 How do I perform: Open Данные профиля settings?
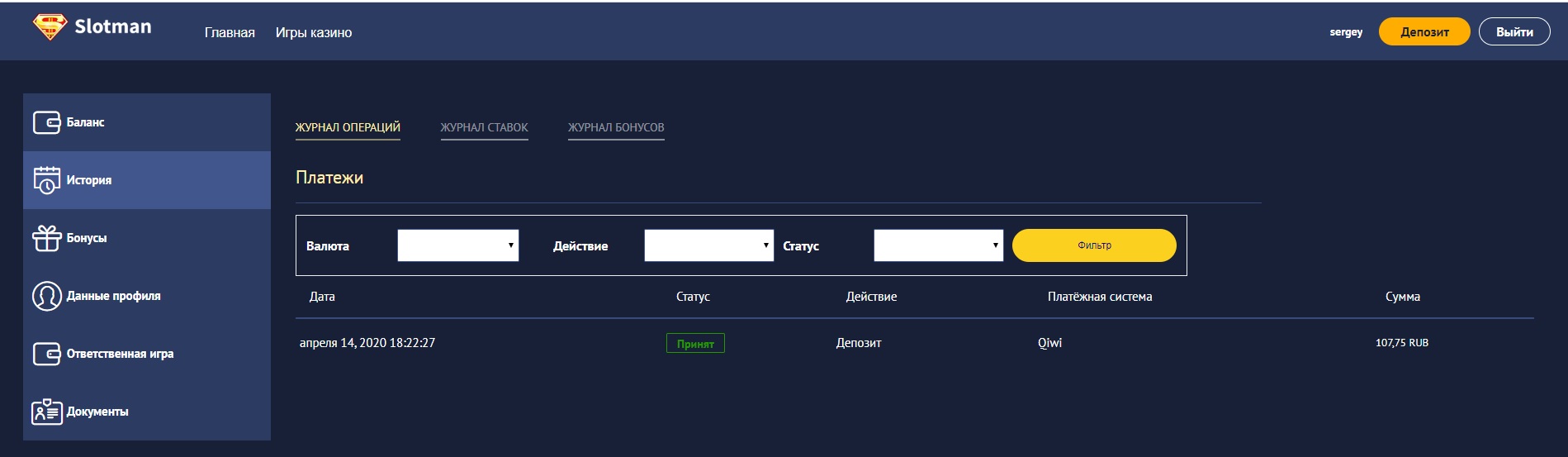click(147, 296)
